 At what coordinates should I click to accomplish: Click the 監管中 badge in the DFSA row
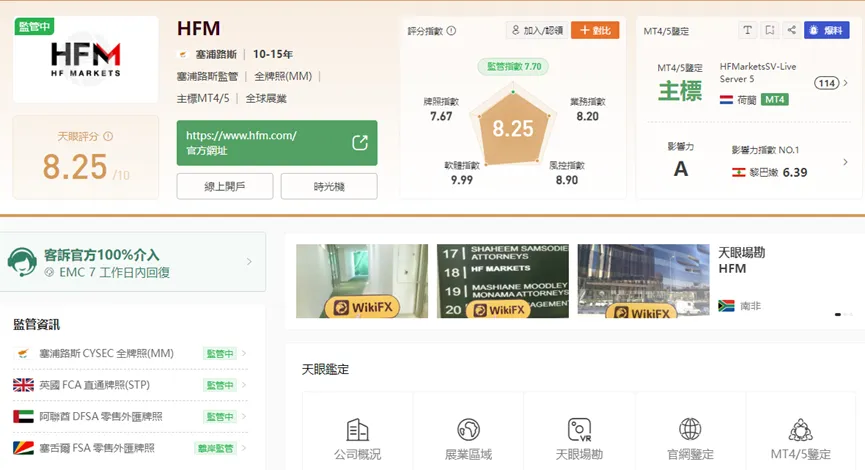[x=220, y=416]
